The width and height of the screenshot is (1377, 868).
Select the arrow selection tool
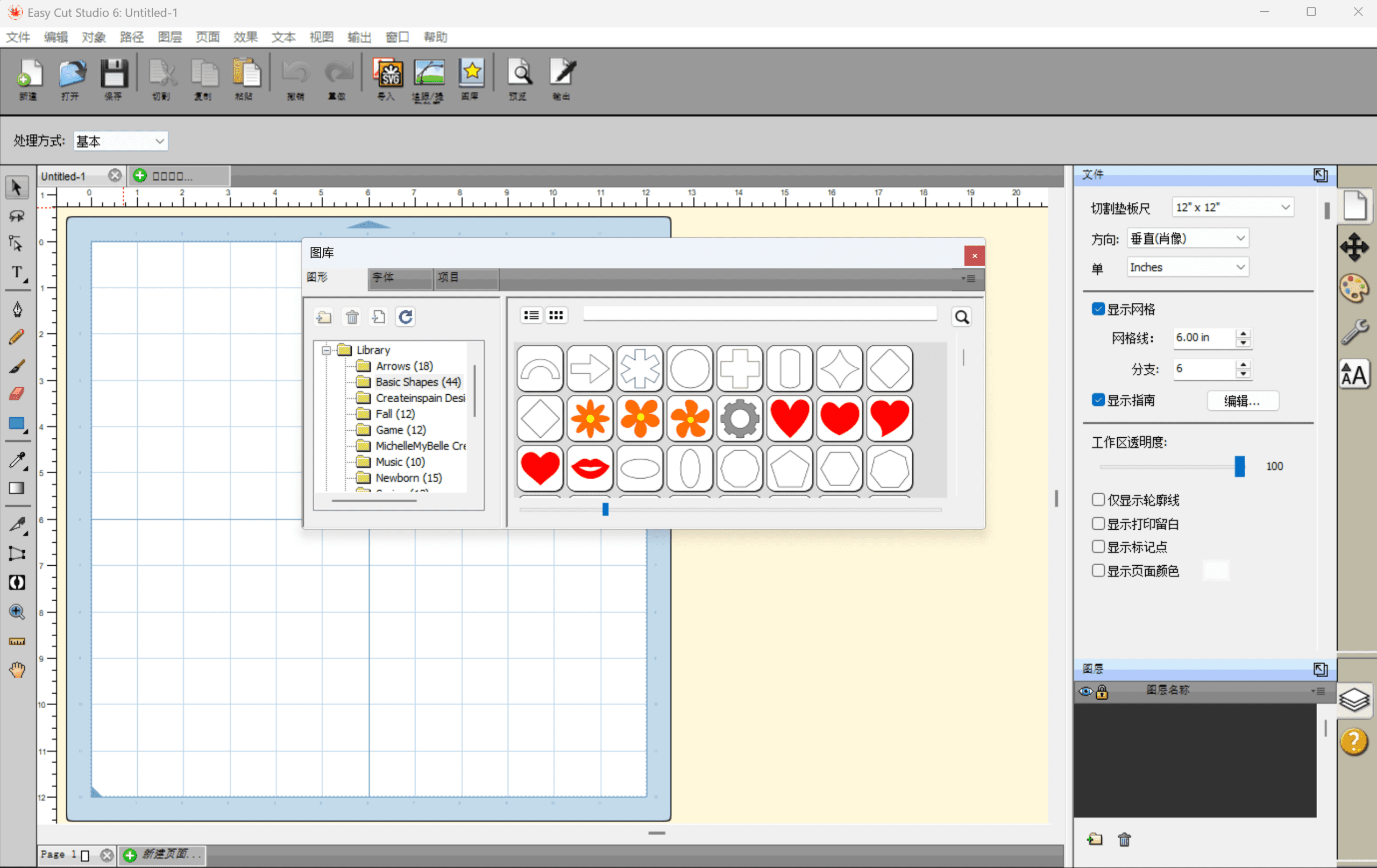(x=17, y=188)
